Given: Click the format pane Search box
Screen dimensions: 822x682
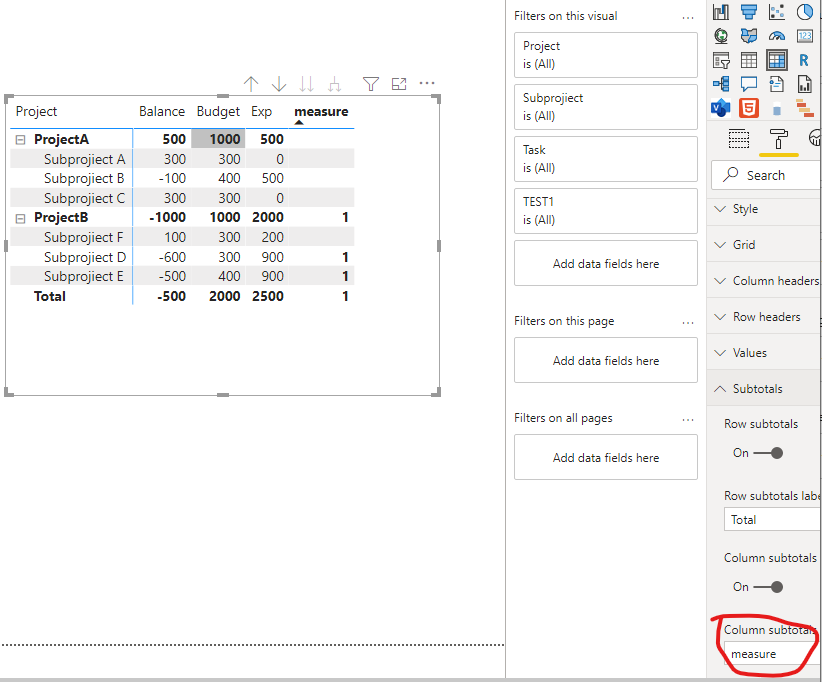Looking at the screenshot, I should (x=766, y=175).
